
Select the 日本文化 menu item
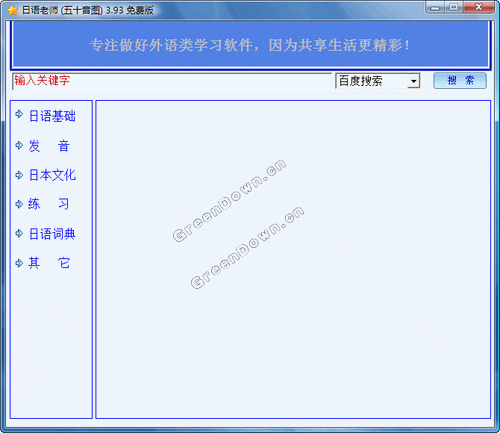coord(52,175)
